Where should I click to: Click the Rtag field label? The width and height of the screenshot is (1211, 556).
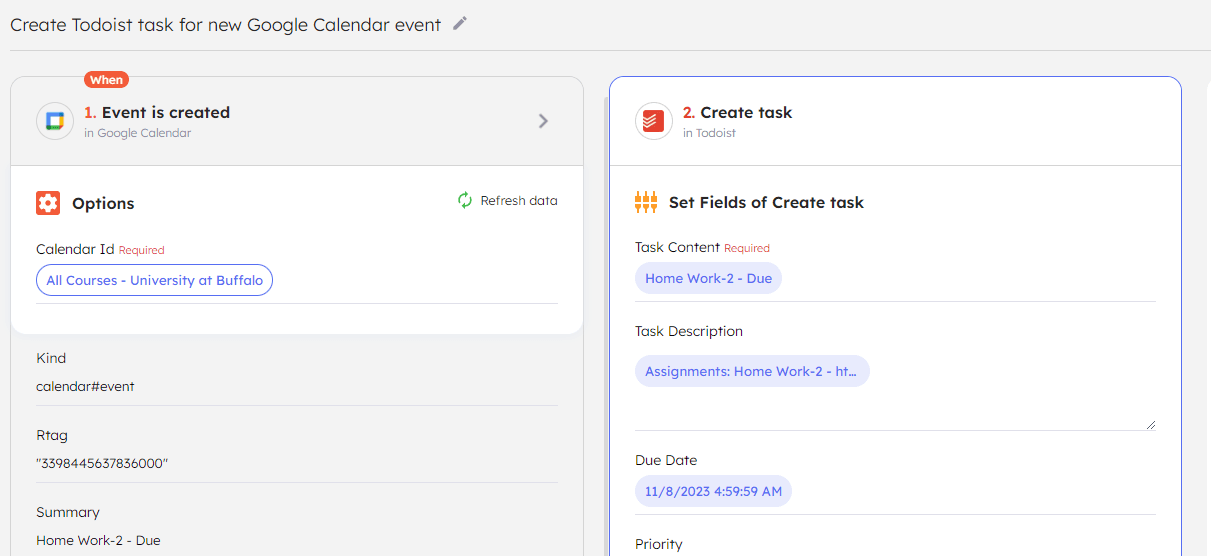pyautogui.click(x=52, y=435)
